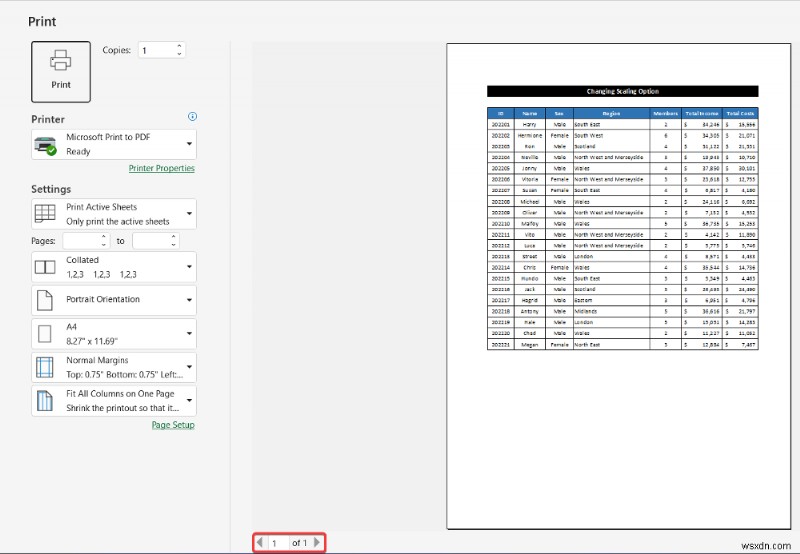Screen dimensions: 800x554
Task: Click the Print Active Sheets grid icon
Action: click(45, 213)
